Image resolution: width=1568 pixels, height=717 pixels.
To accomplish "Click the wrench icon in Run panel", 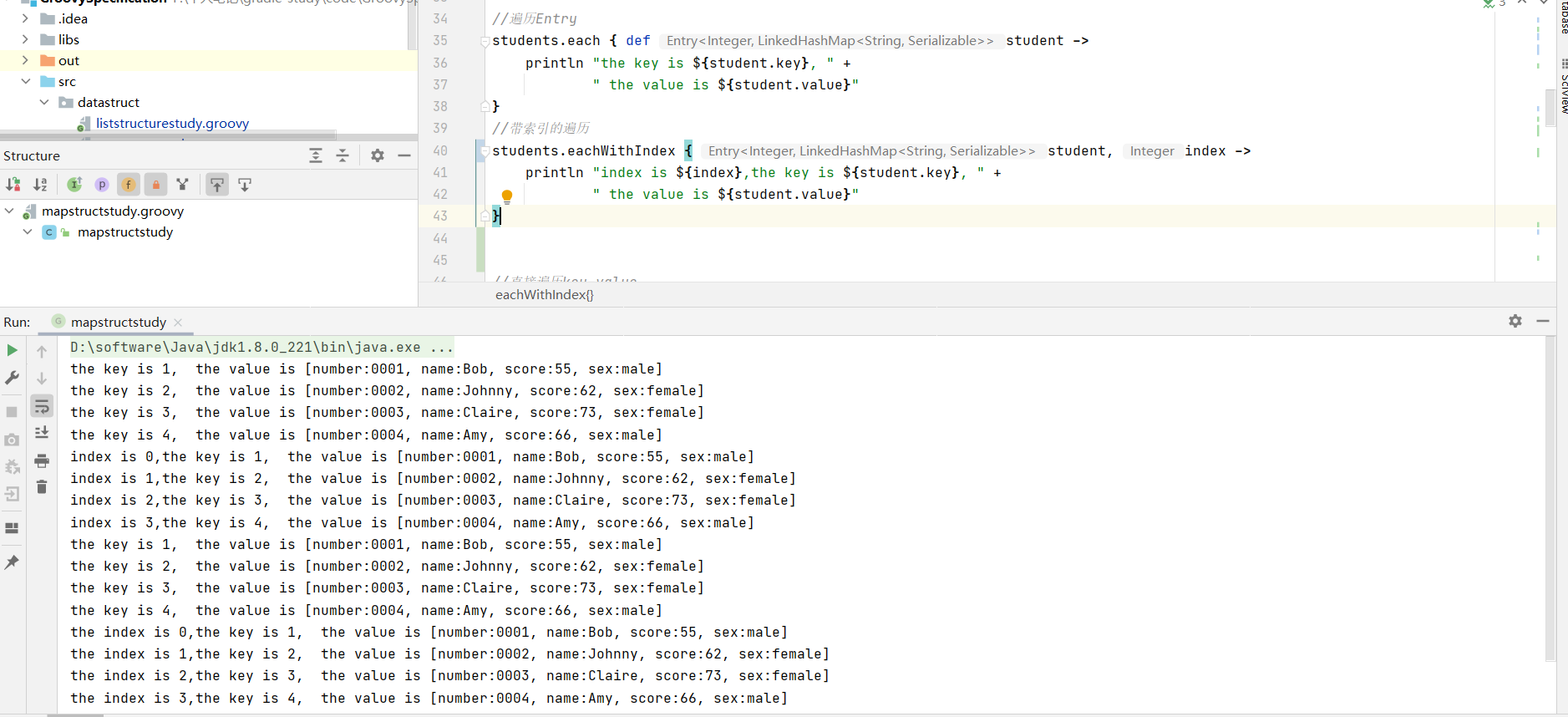I will (12, 378).
